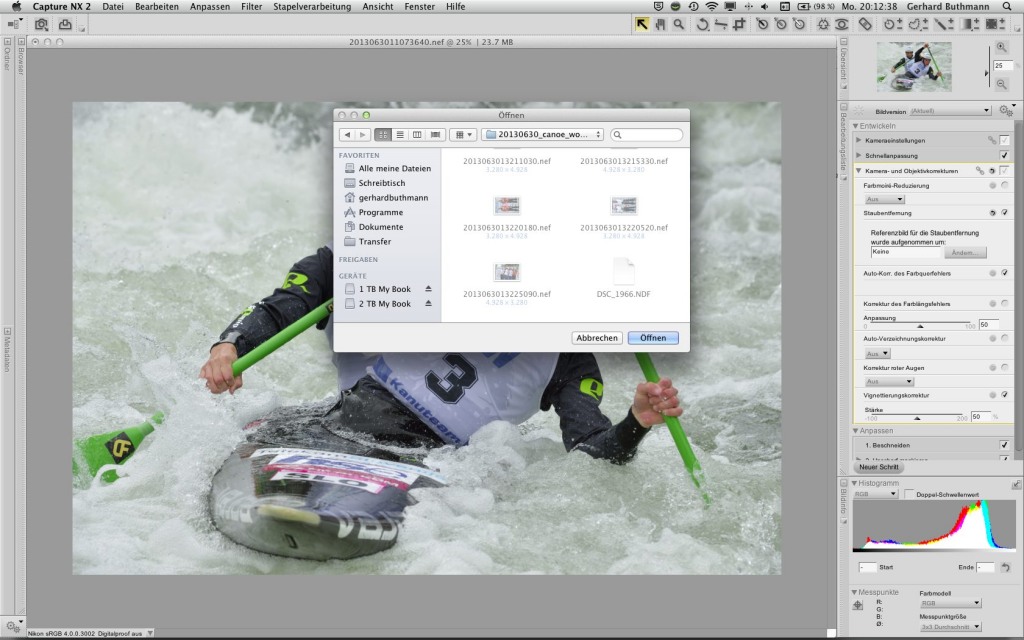Screen dimensions: 1024x640
Task: Select the Fill/Remove selection tool
Action: [995, 25]
